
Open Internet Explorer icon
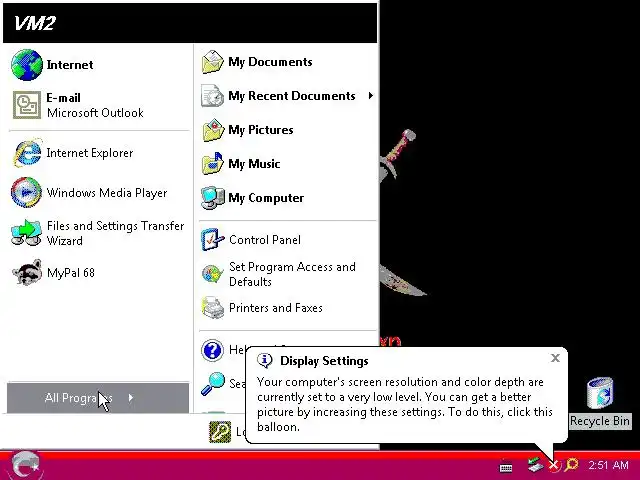coord(27,153)
